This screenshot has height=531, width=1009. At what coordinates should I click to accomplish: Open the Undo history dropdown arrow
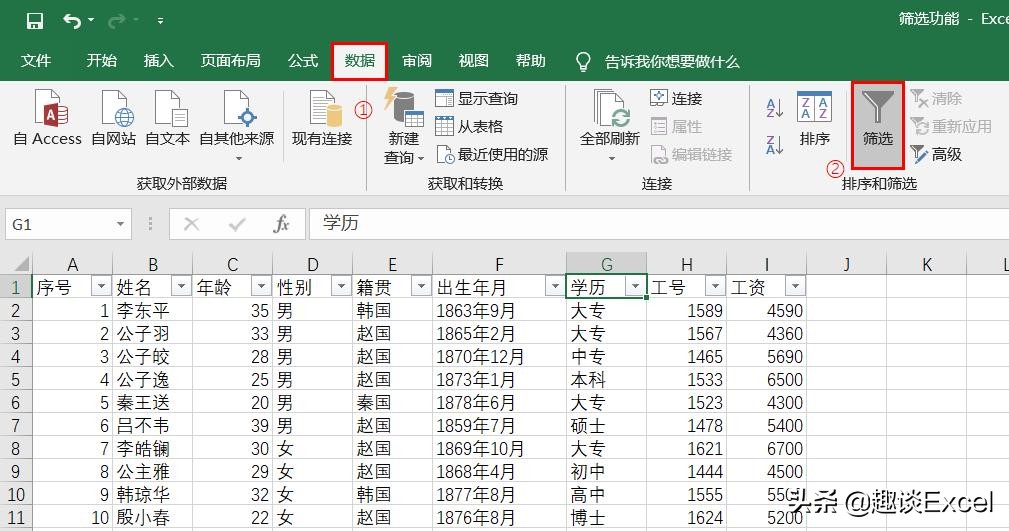click(x=91, y=21)
